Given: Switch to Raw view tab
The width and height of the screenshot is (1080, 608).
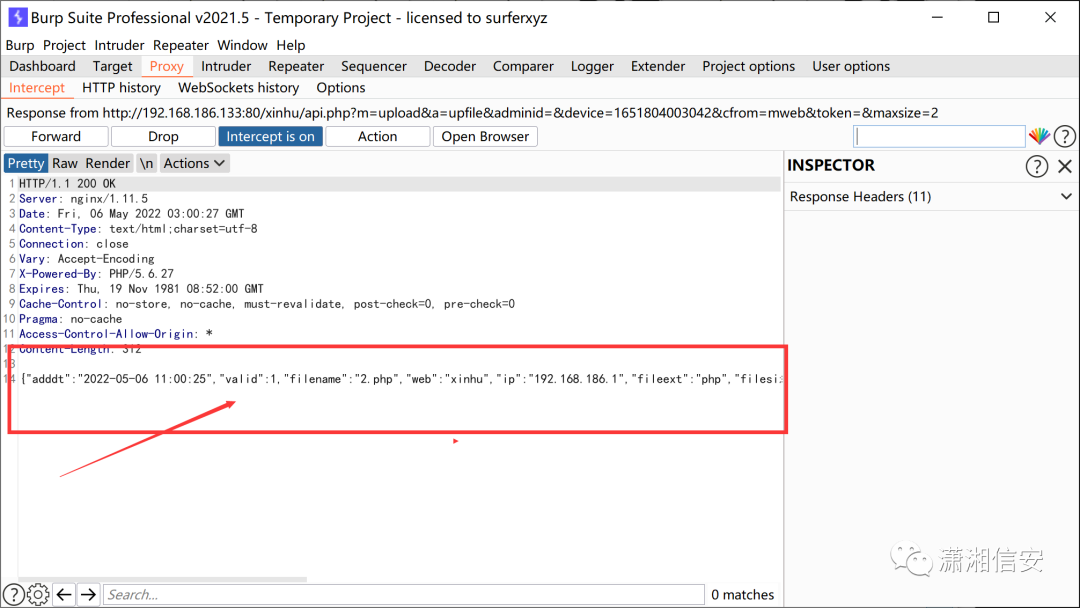Looking at the screenshot, I should (x=65, y=163).
